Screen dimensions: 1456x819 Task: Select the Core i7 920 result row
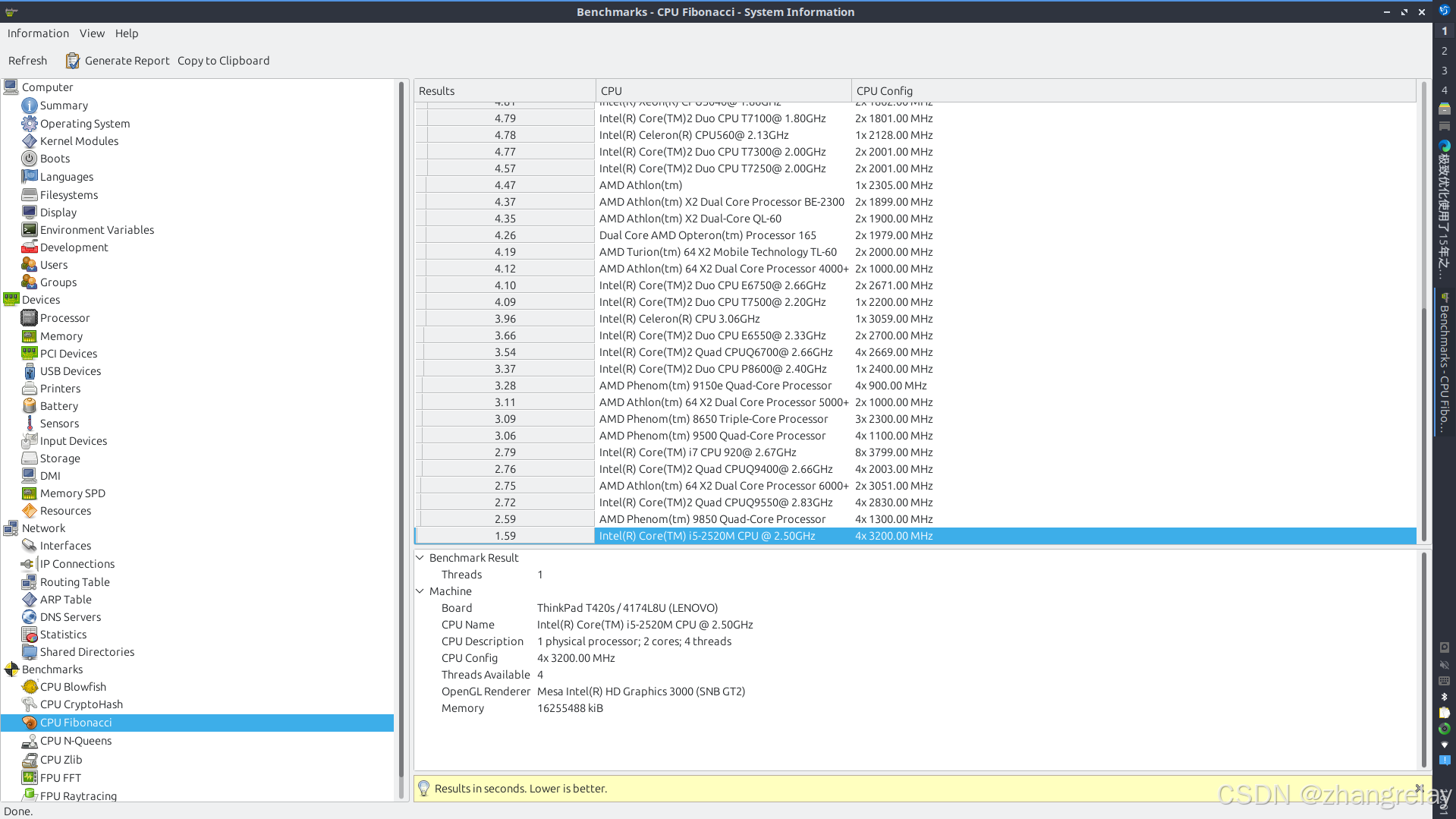point(915,452)
